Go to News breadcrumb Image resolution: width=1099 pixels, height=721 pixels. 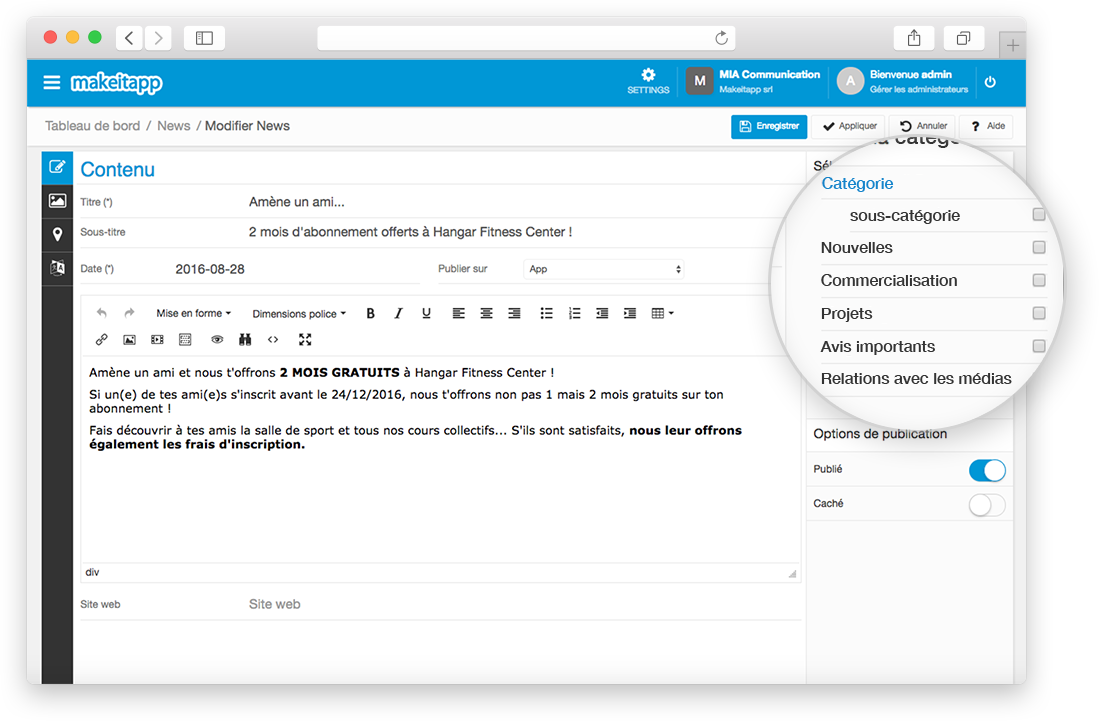[x=174, y=126]
